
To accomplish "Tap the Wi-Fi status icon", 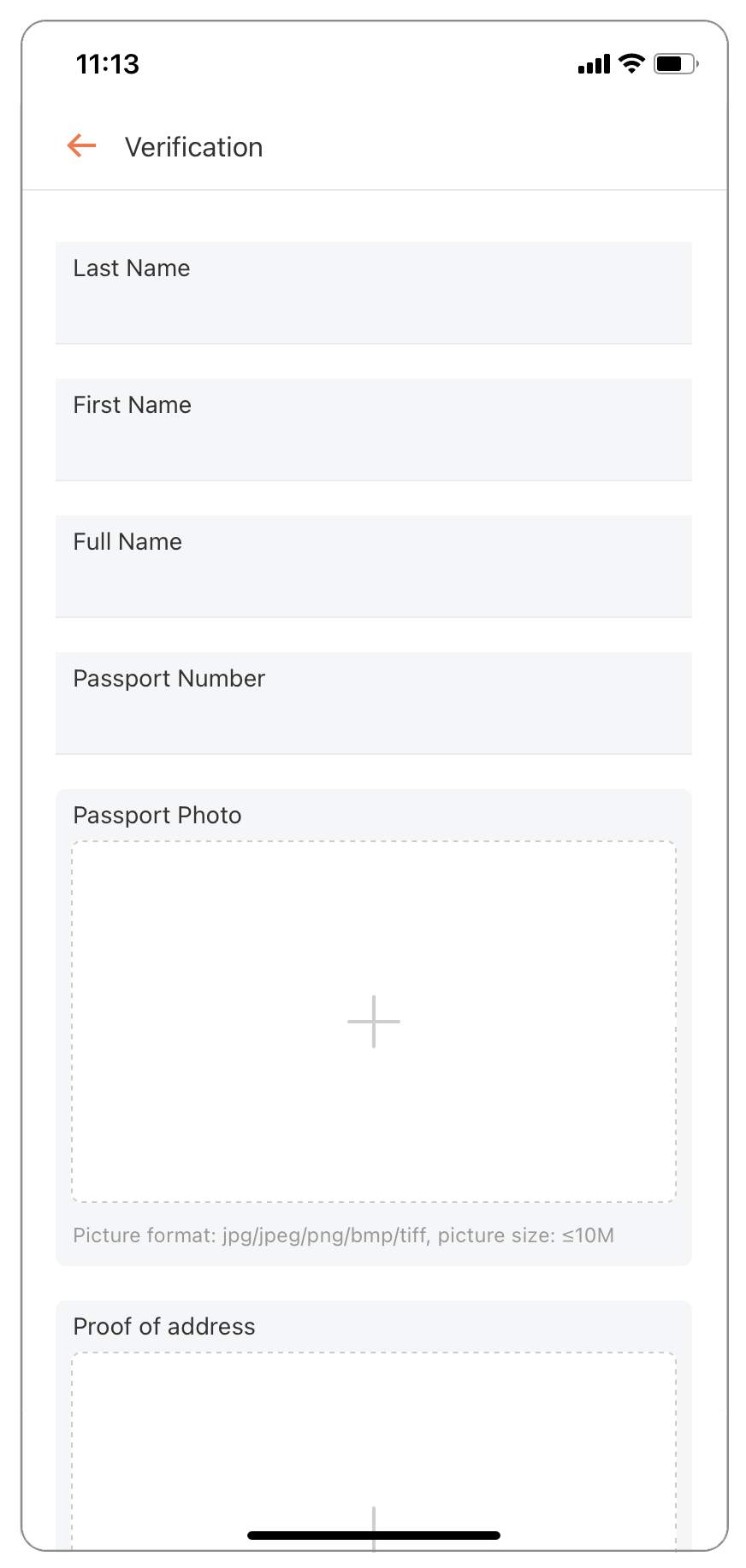I will point(631,63).
